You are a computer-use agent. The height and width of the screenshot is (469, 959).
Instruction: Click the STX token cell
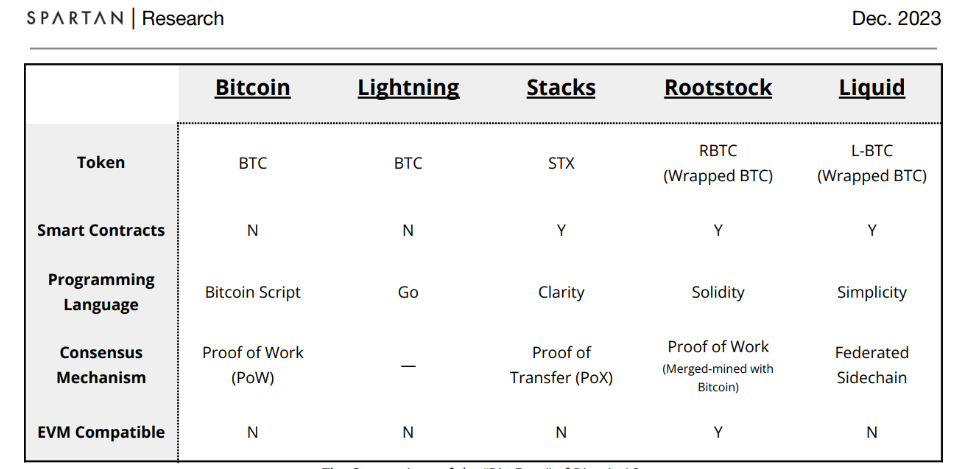tap(561, 163)
